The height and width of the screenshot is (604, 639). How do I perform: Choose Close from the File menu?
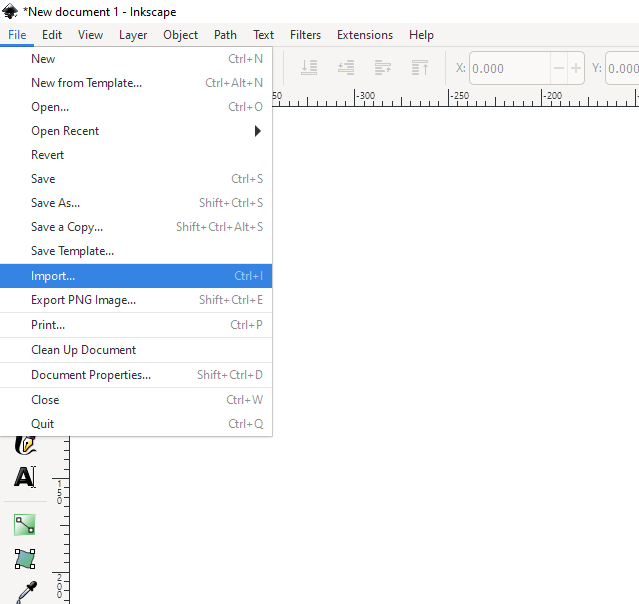136,400
